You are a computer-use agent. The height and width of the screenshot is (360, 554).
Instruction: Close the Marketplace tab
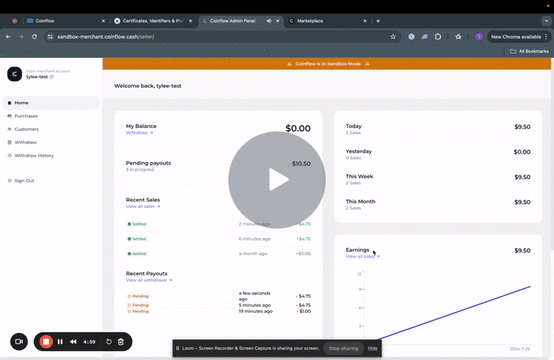pos(365,21)
